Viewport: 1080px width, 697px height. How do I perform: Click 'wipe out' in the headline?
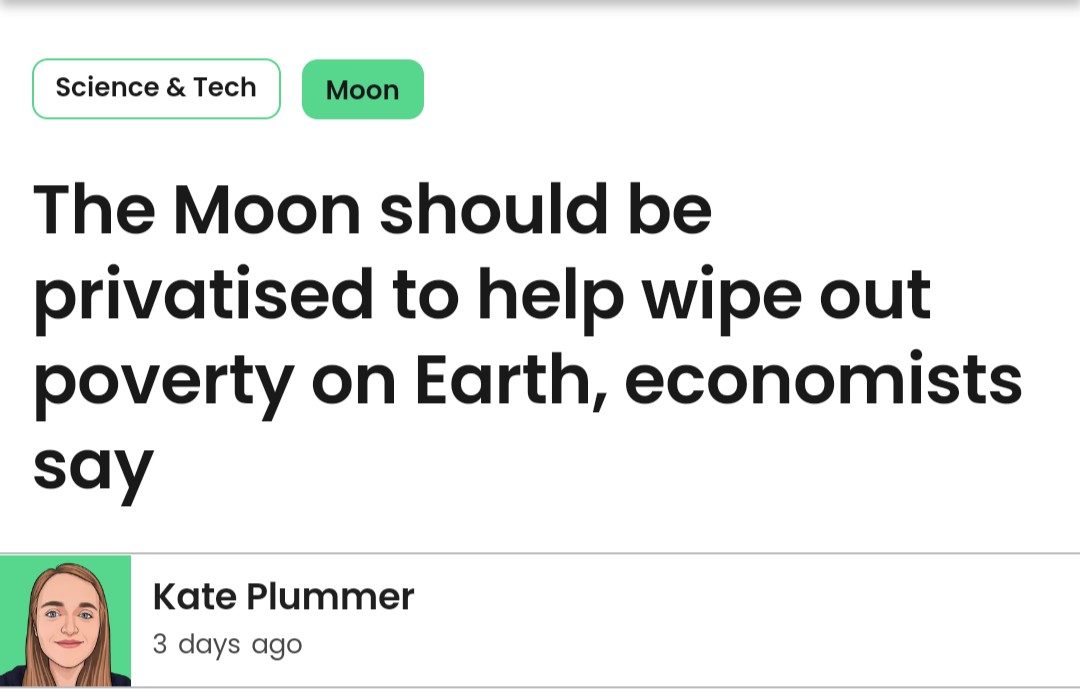pyautogui.click(x=785, y=297)
